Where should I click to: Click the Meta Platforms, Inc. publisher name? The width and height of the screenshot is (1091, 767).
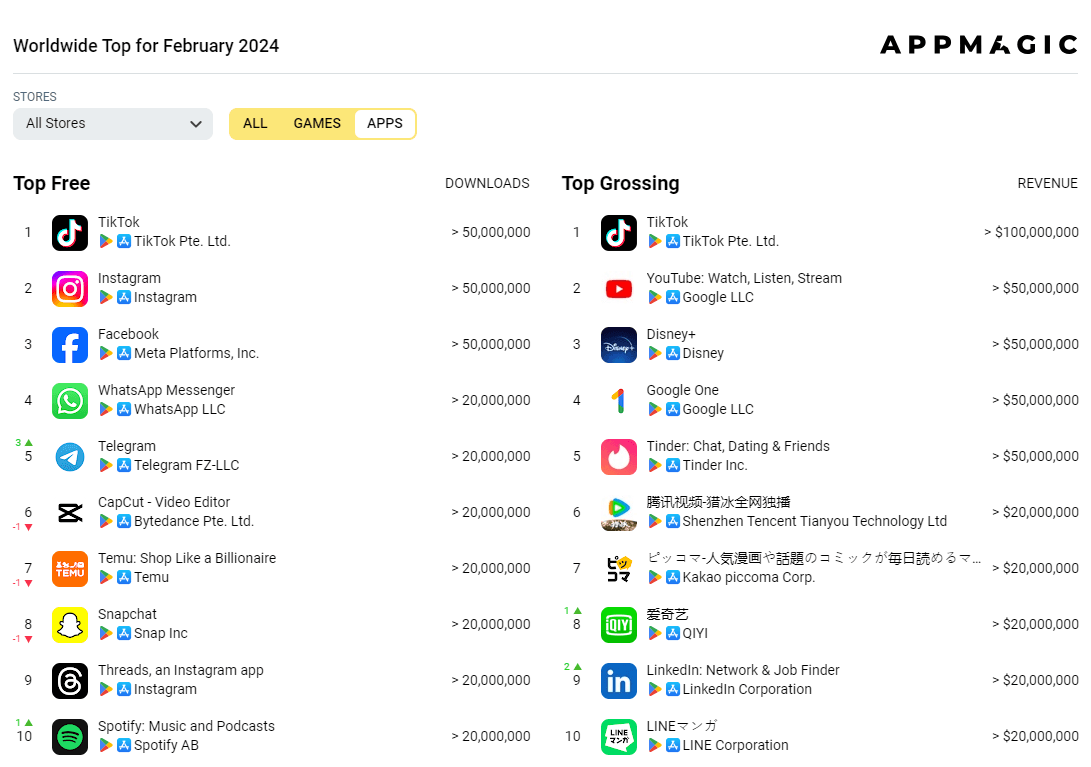click(196, 354)
